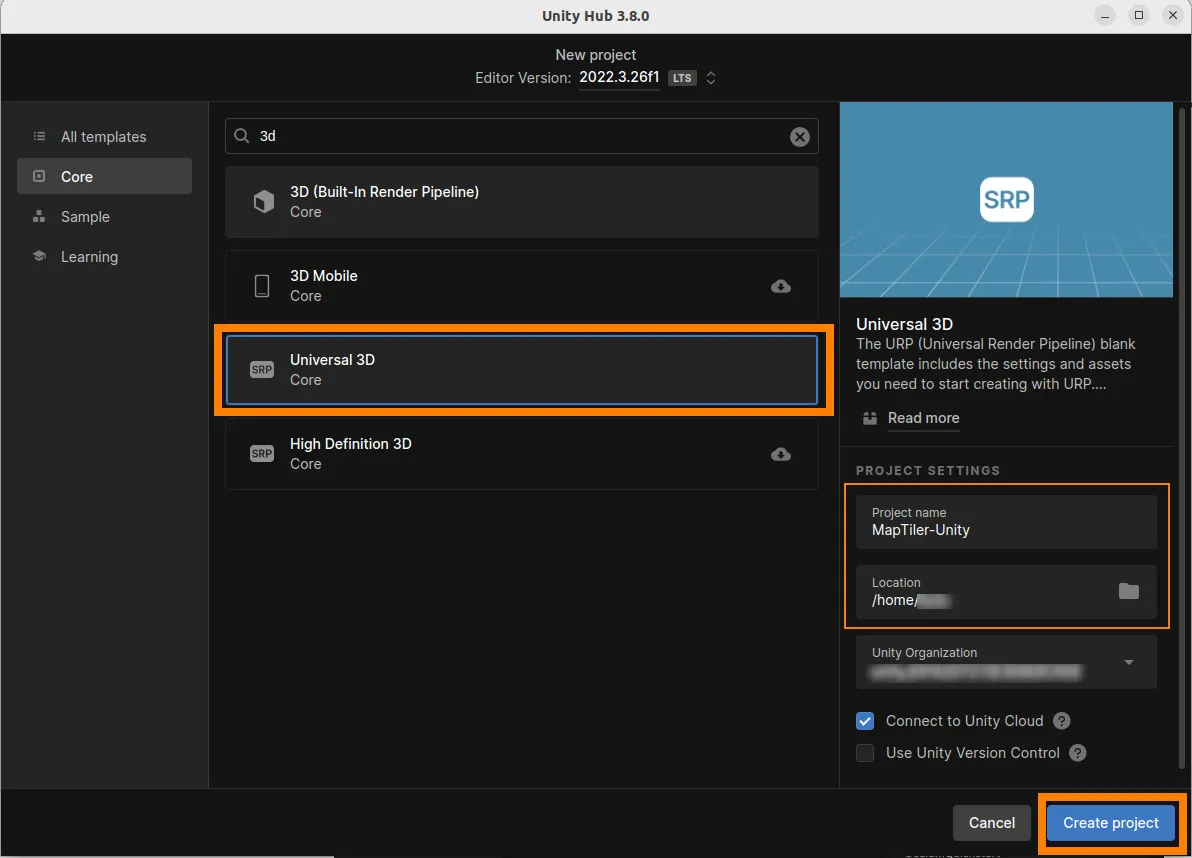Select the 3D Mobile template row

pyautogui.click(x=522, y=286)
